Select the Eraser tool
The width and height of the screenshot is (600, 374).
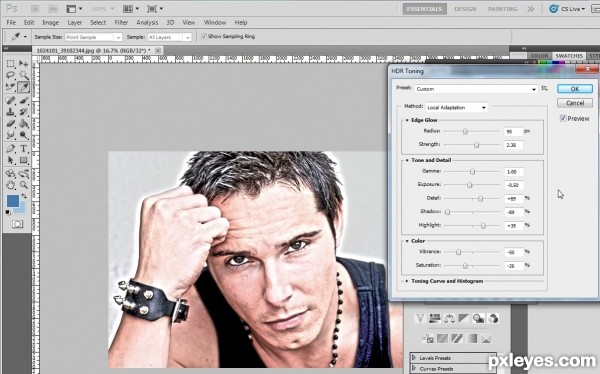coord(10,124)
